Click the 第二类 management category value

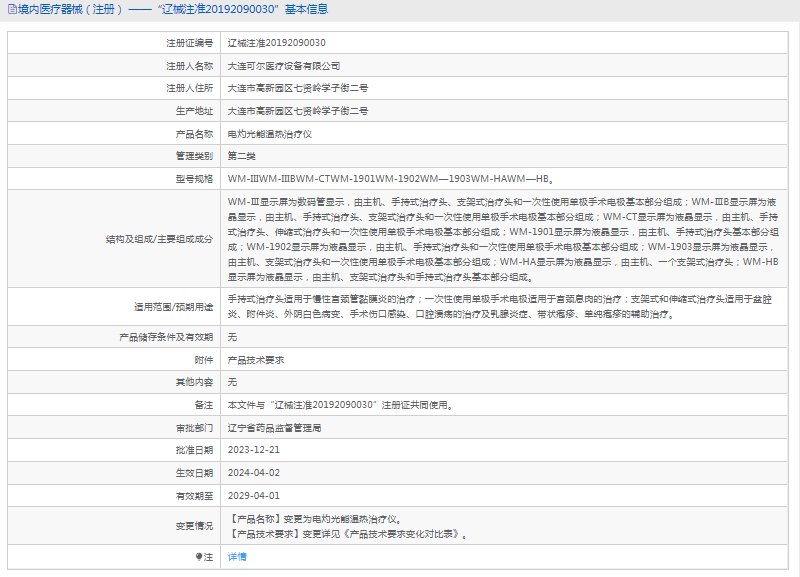(x=242, y=156)
